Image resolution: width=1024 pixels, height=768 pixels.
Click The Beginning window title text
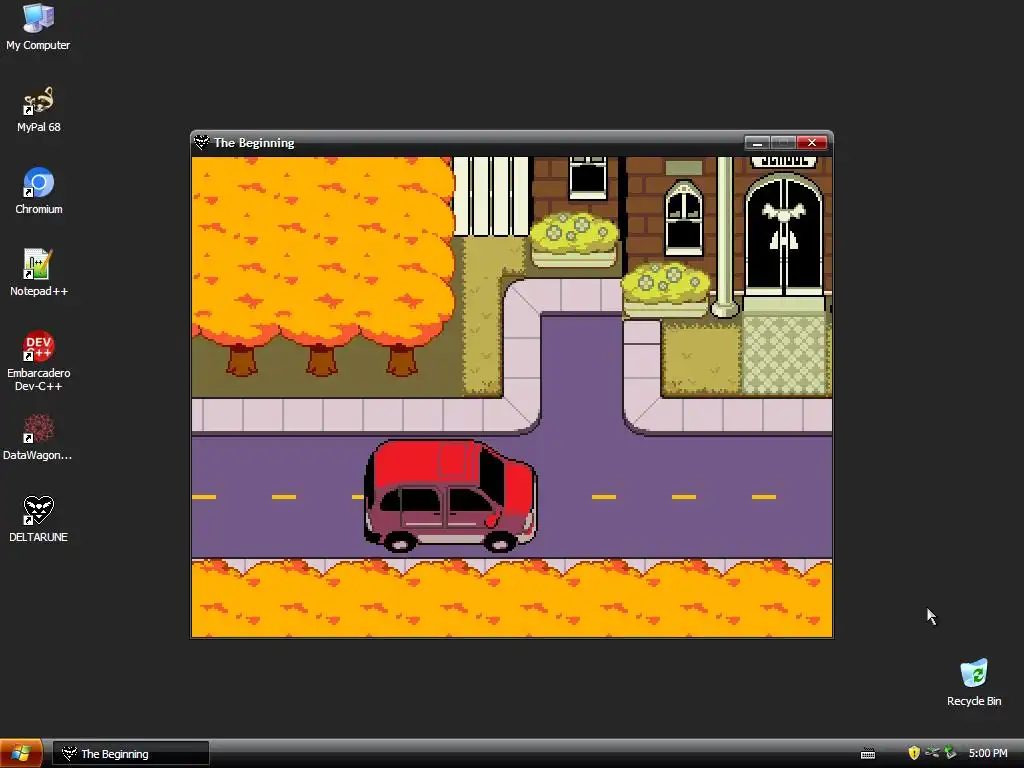[x=254, y=142]
